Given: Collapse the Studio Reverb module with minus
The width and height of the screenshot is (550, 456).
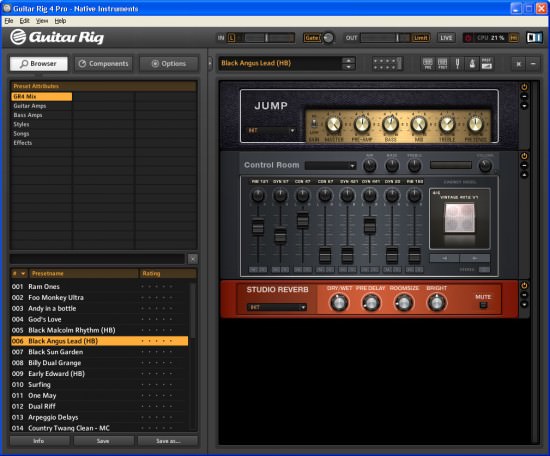Looking at the screenshot, I should (524, 295).
